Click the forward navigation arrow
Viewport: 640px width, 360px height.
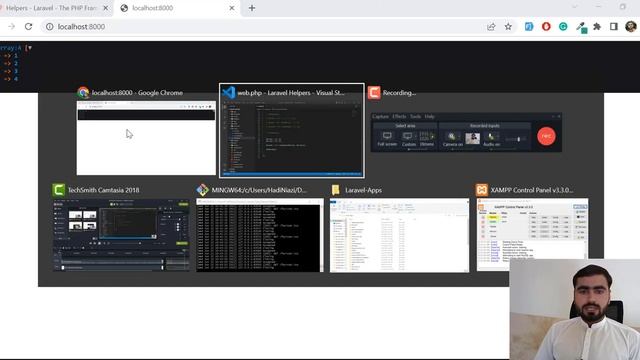tap(11, 27)
